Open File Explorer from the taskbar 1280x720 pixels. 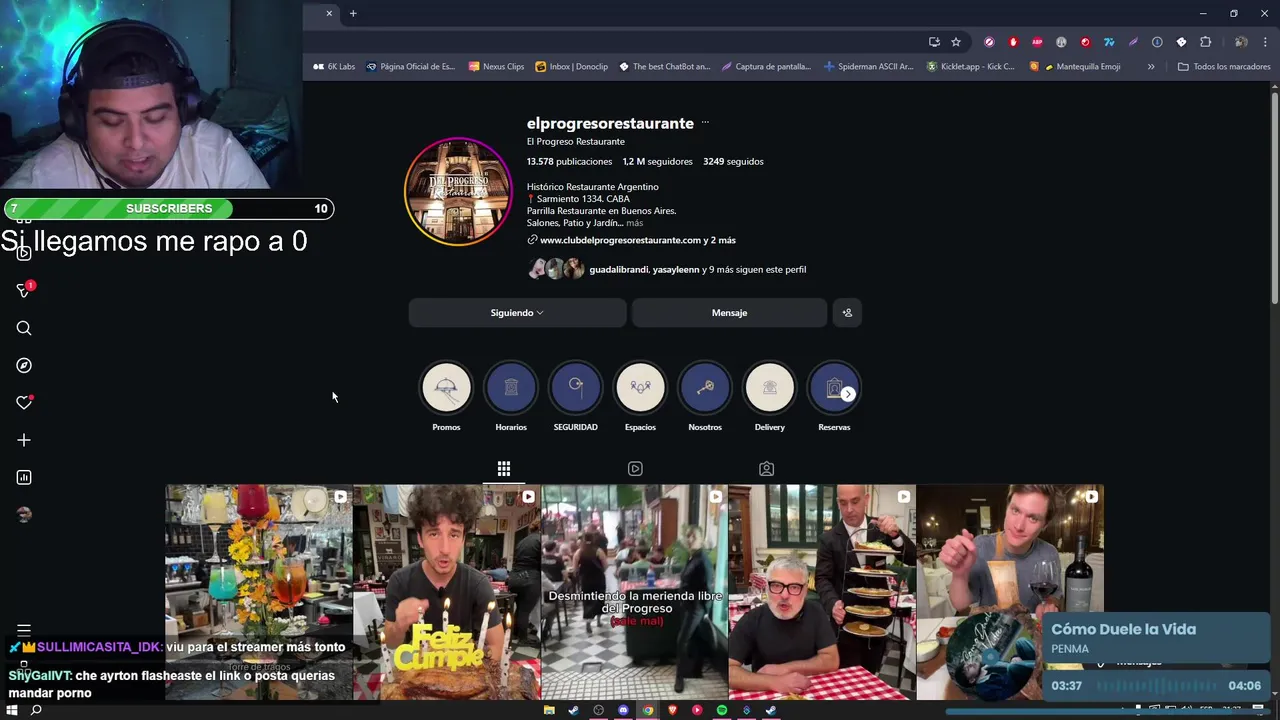pyautogui.click(x=549, y=710)
